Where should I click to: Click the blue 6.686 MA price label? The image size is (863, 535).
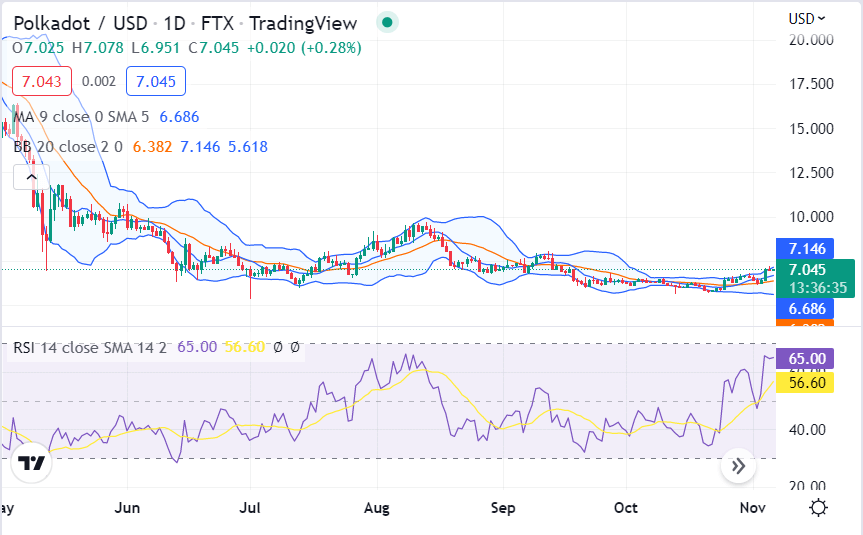pos(805,309)
